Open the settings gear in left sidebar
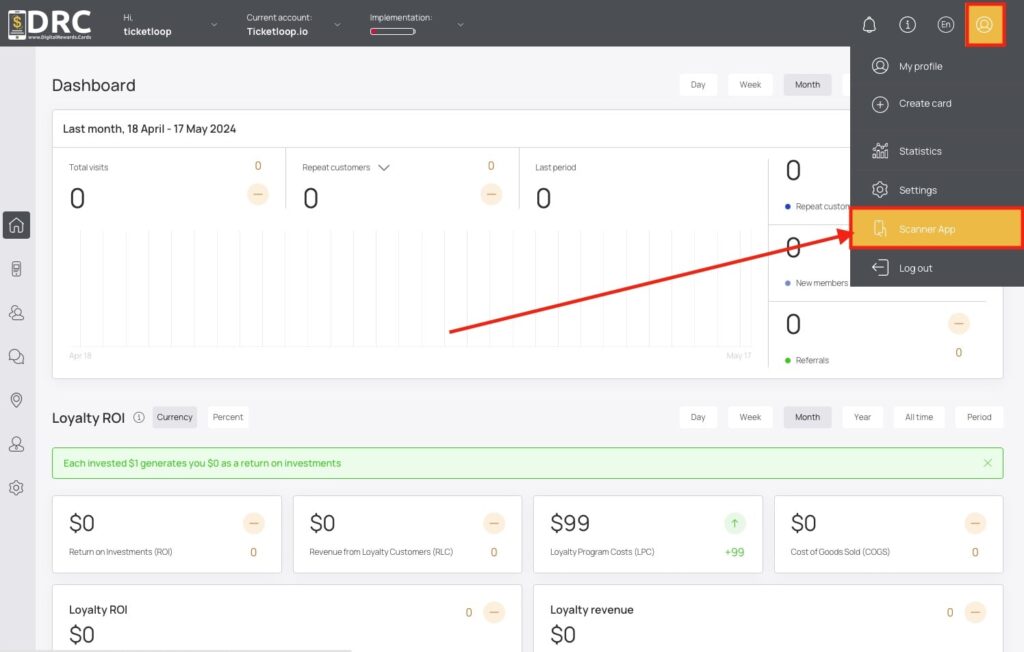The height and width of the screenshot is (652, 1024). click(16, 487)
